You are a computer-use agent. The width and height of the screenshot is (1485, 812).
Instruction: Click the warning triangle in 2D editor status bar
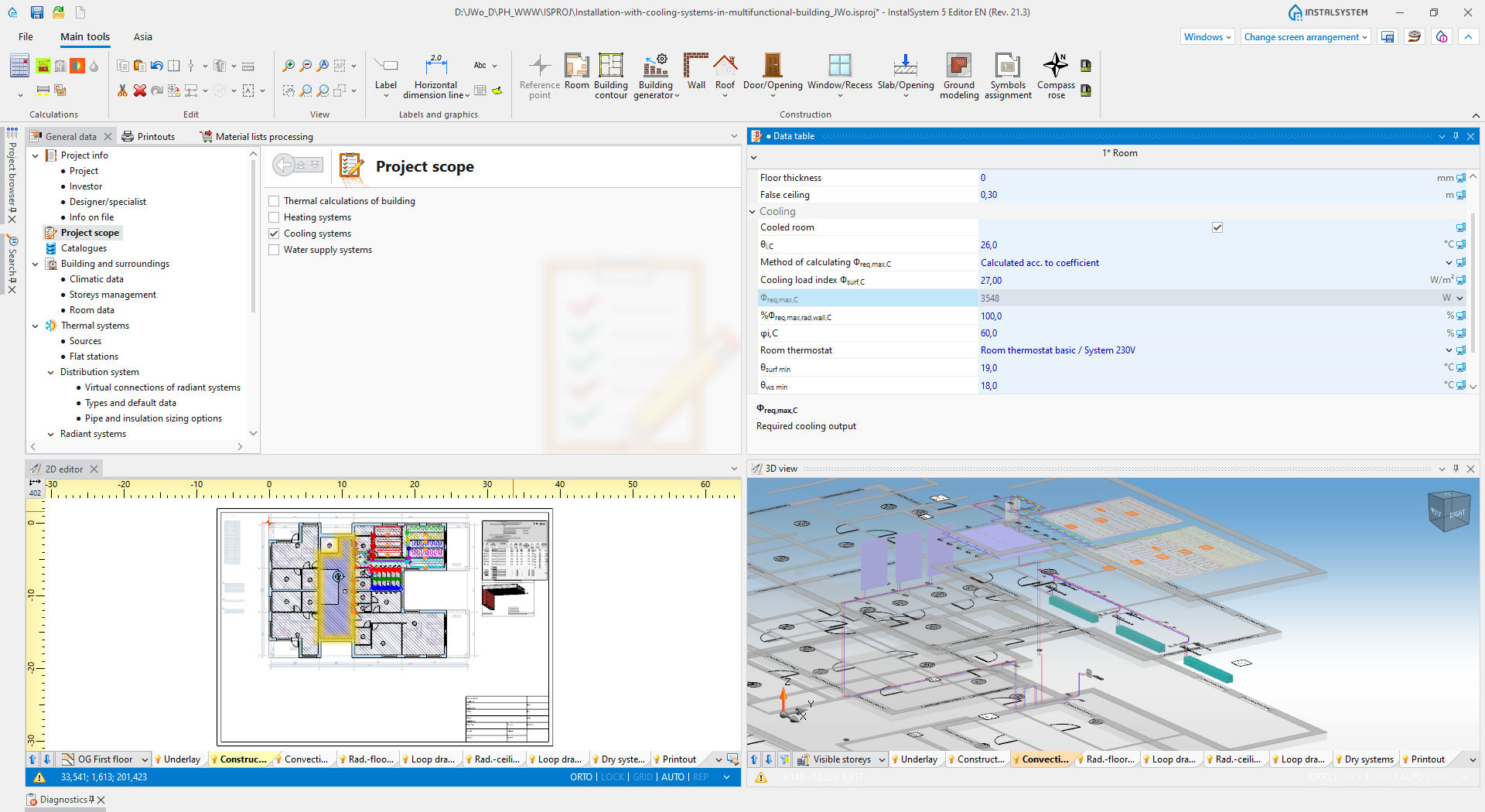tap(39, 777)
